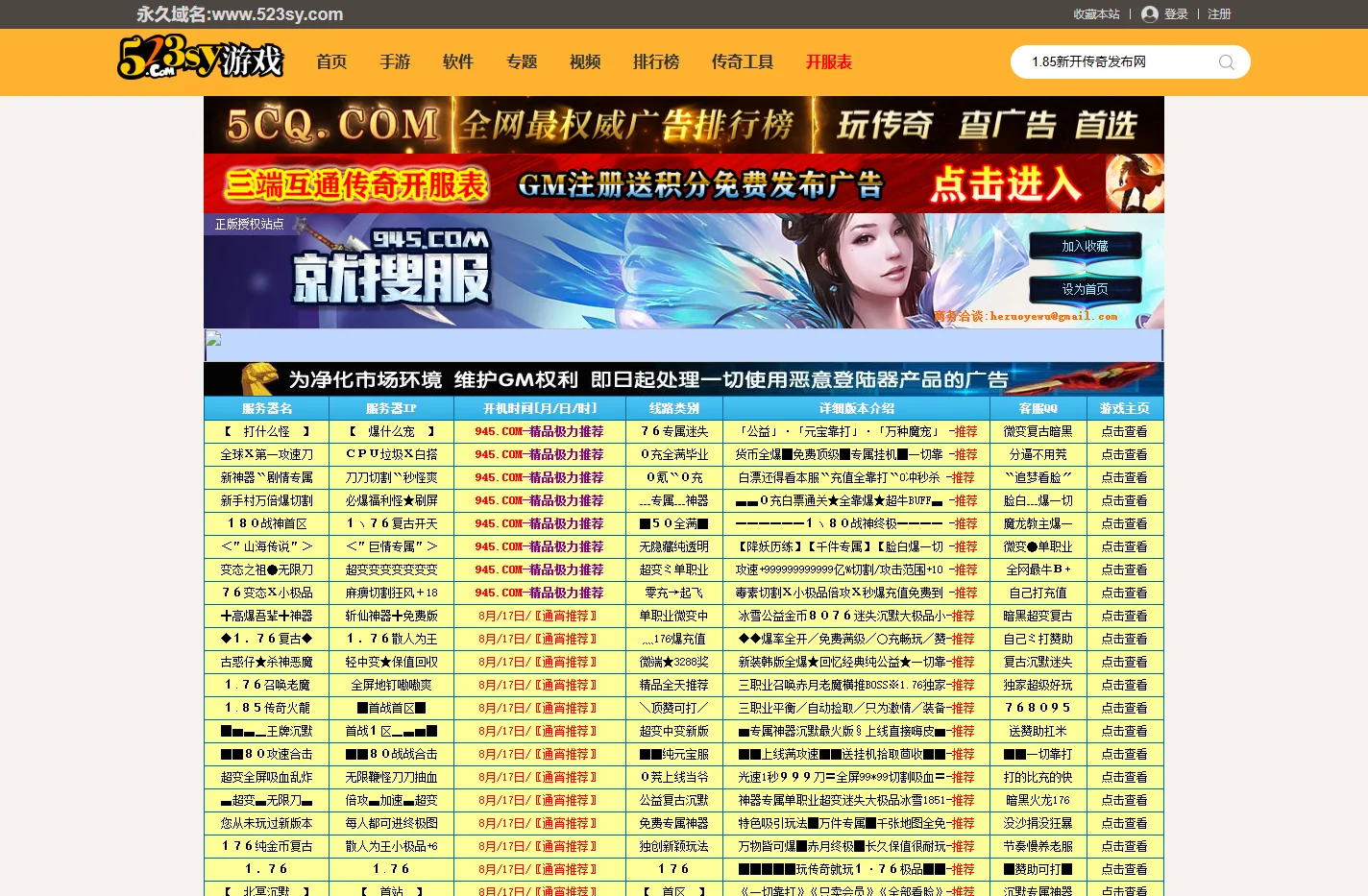1368x896 pixels.
Task: Click 点击查看 in the 新神器 row
Action: click(x=1125, y=477)
